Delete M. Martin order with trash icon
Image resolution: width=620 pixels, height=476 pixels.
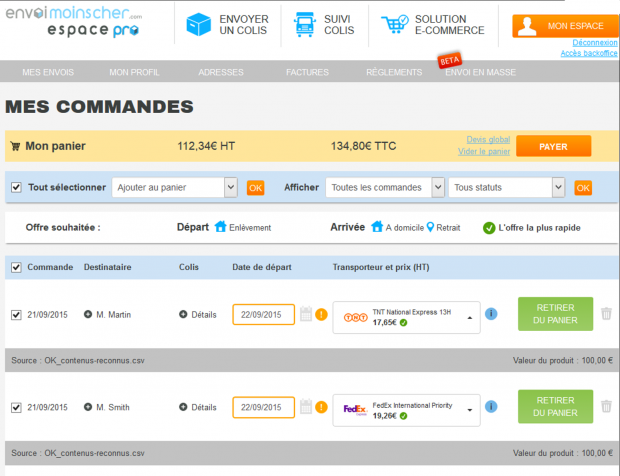click(606, 314)
